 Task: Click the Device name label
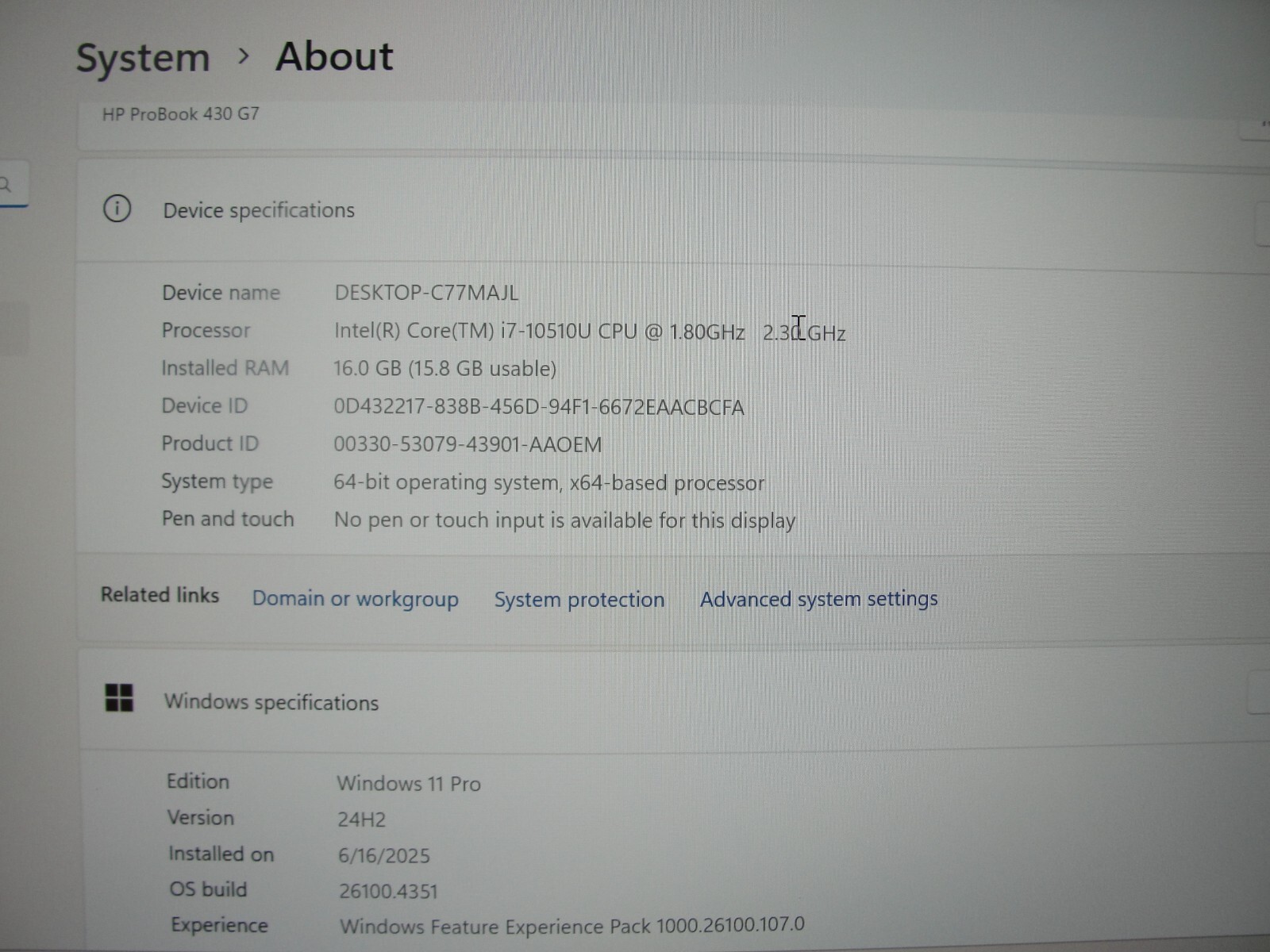[221, 293]
